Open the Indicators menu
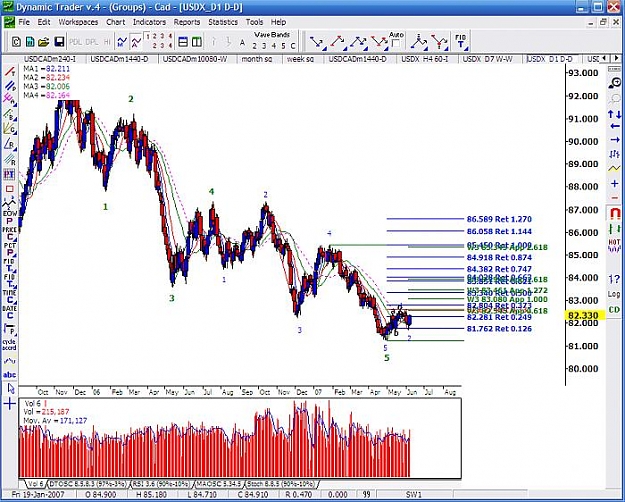The width and height of the screenshot is (625, 502). pyautogui.click(x=149, y=22)
